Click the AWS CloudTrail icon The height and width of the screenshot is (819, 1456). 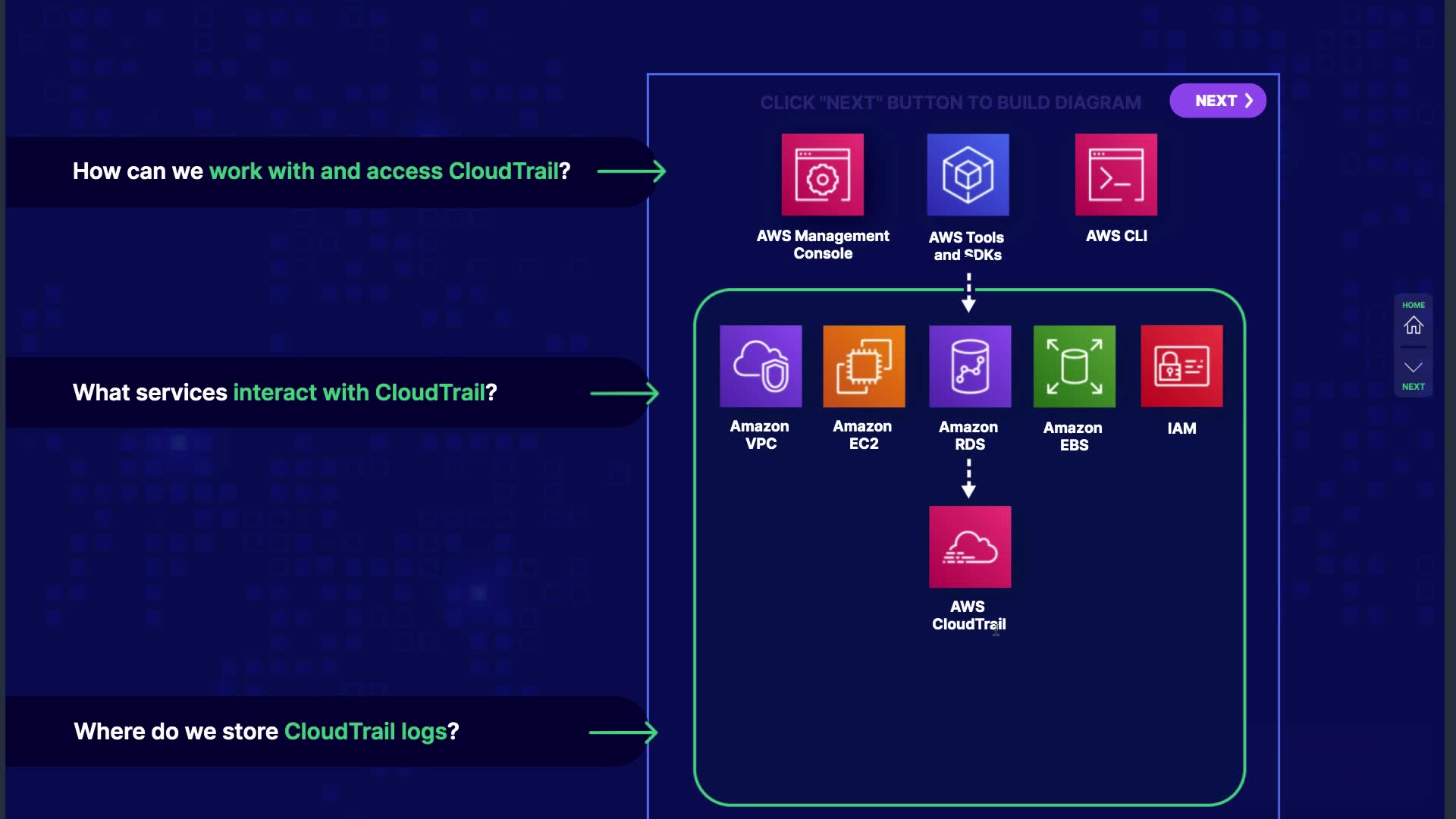[969, 547]
